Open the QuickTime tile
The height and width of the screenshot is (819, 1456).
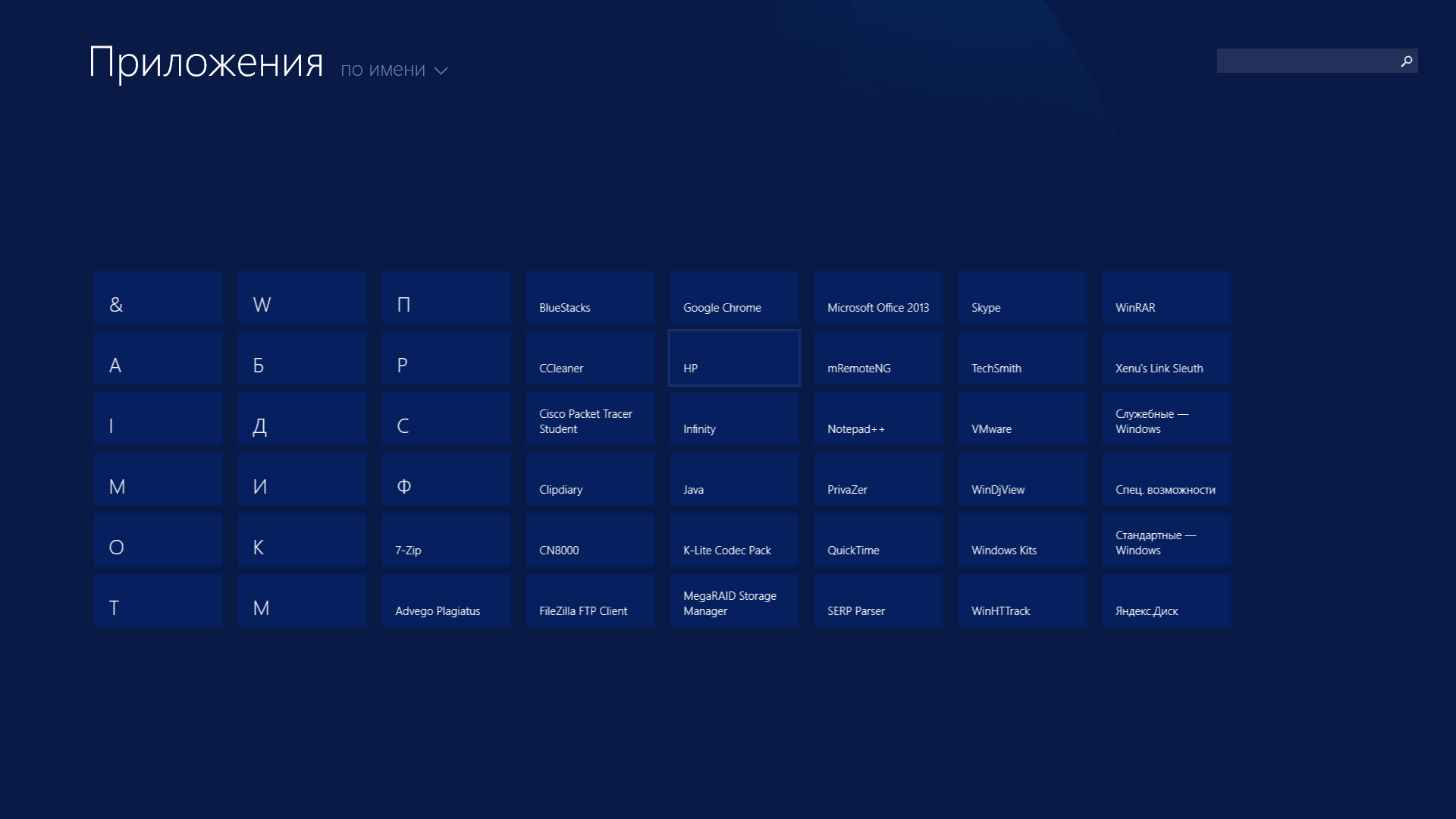point(878,540)
